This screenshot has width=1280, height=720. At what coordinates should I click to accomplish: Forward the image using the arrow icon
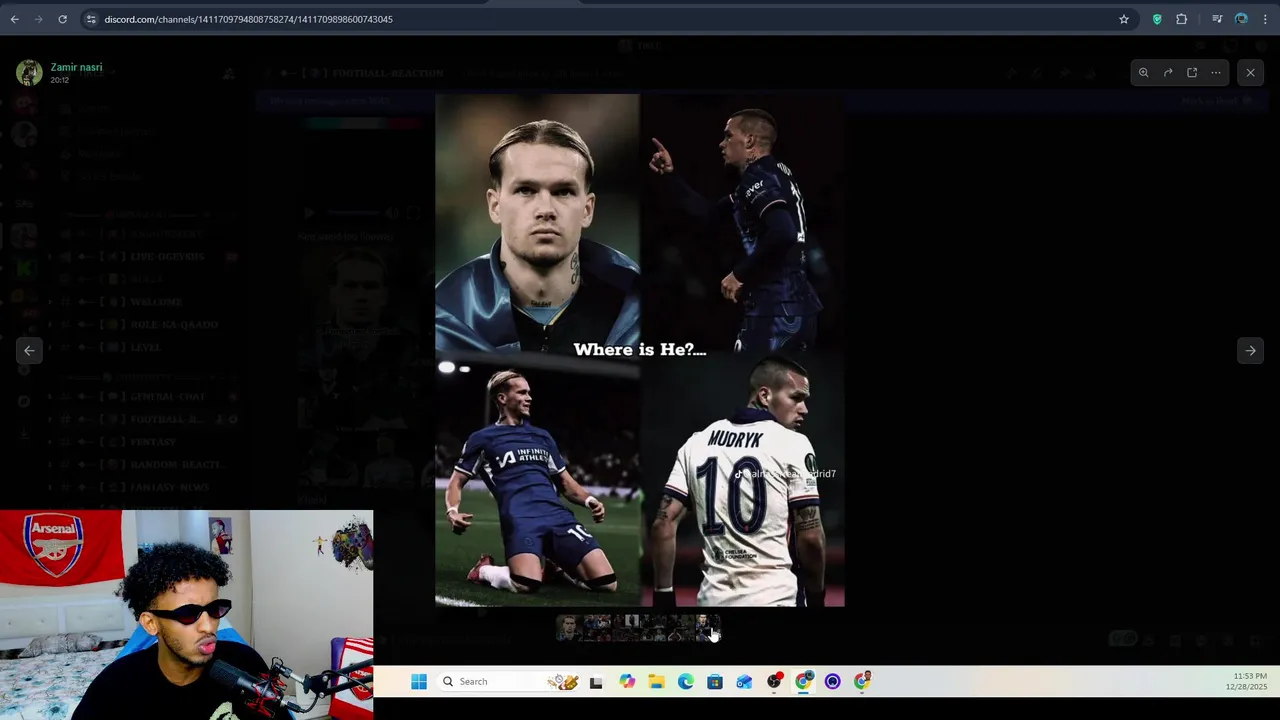point(1168,72)
